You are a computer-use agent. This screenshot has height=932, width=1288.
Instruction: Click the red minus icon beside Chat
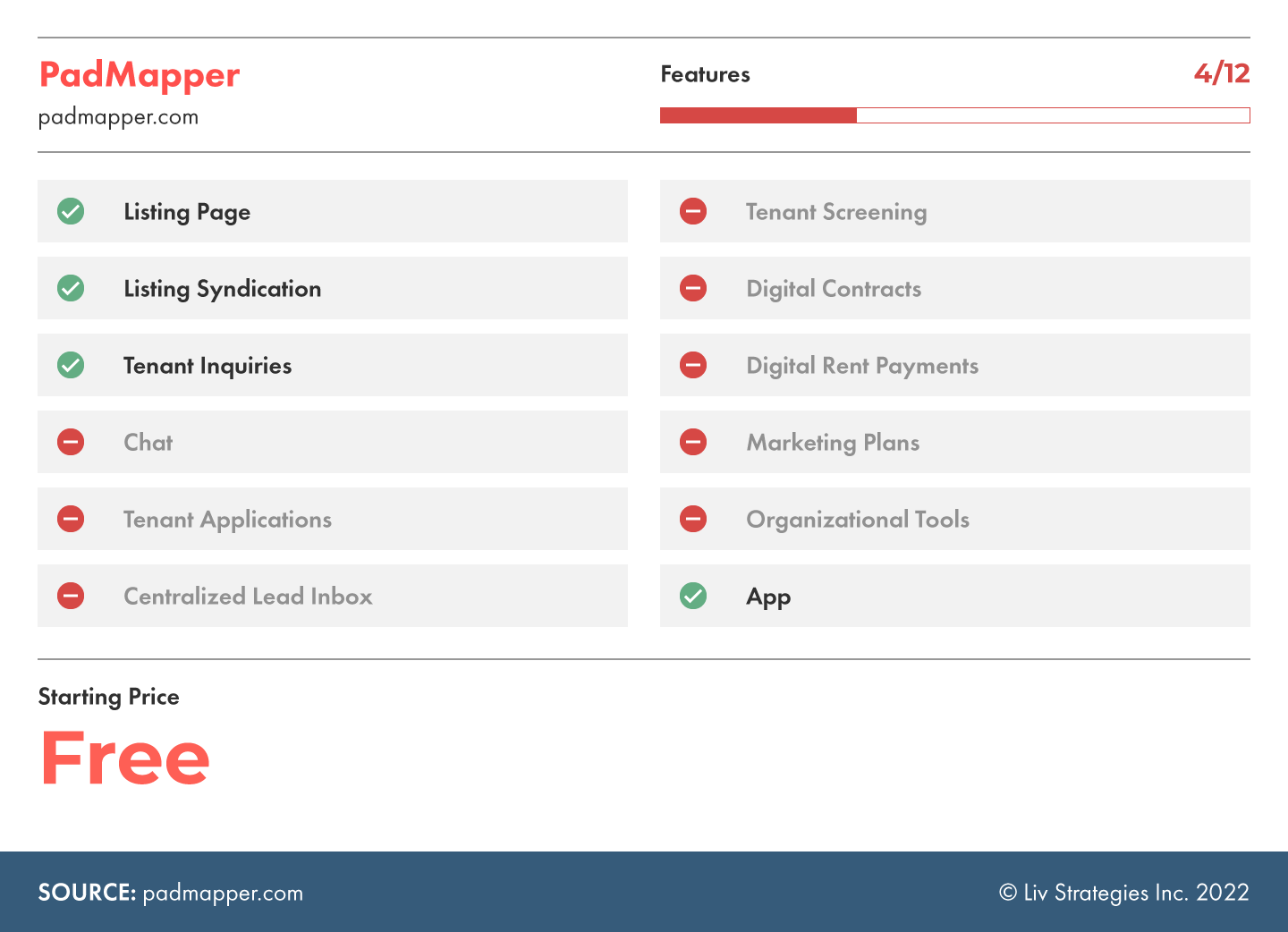point(71,443)
